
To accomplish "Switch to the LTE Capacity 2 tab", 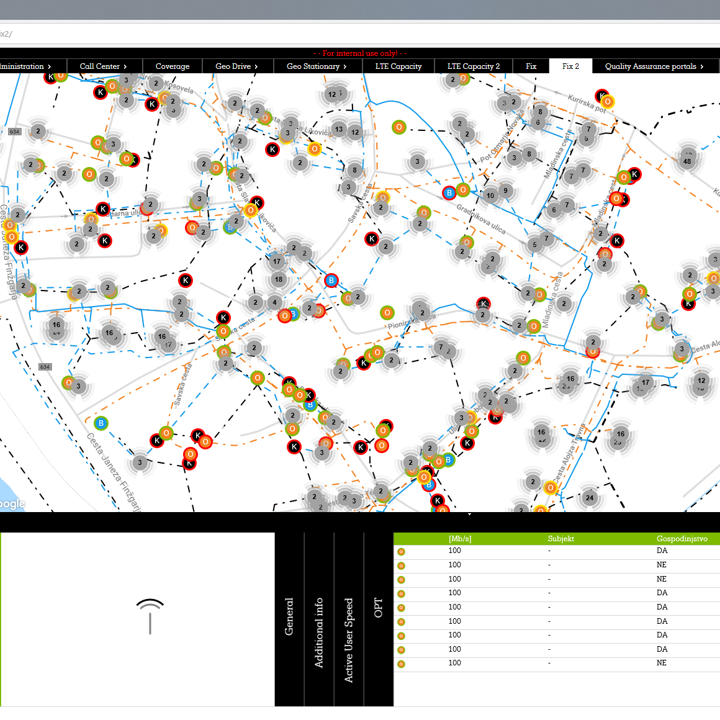I will click(473, 66).
